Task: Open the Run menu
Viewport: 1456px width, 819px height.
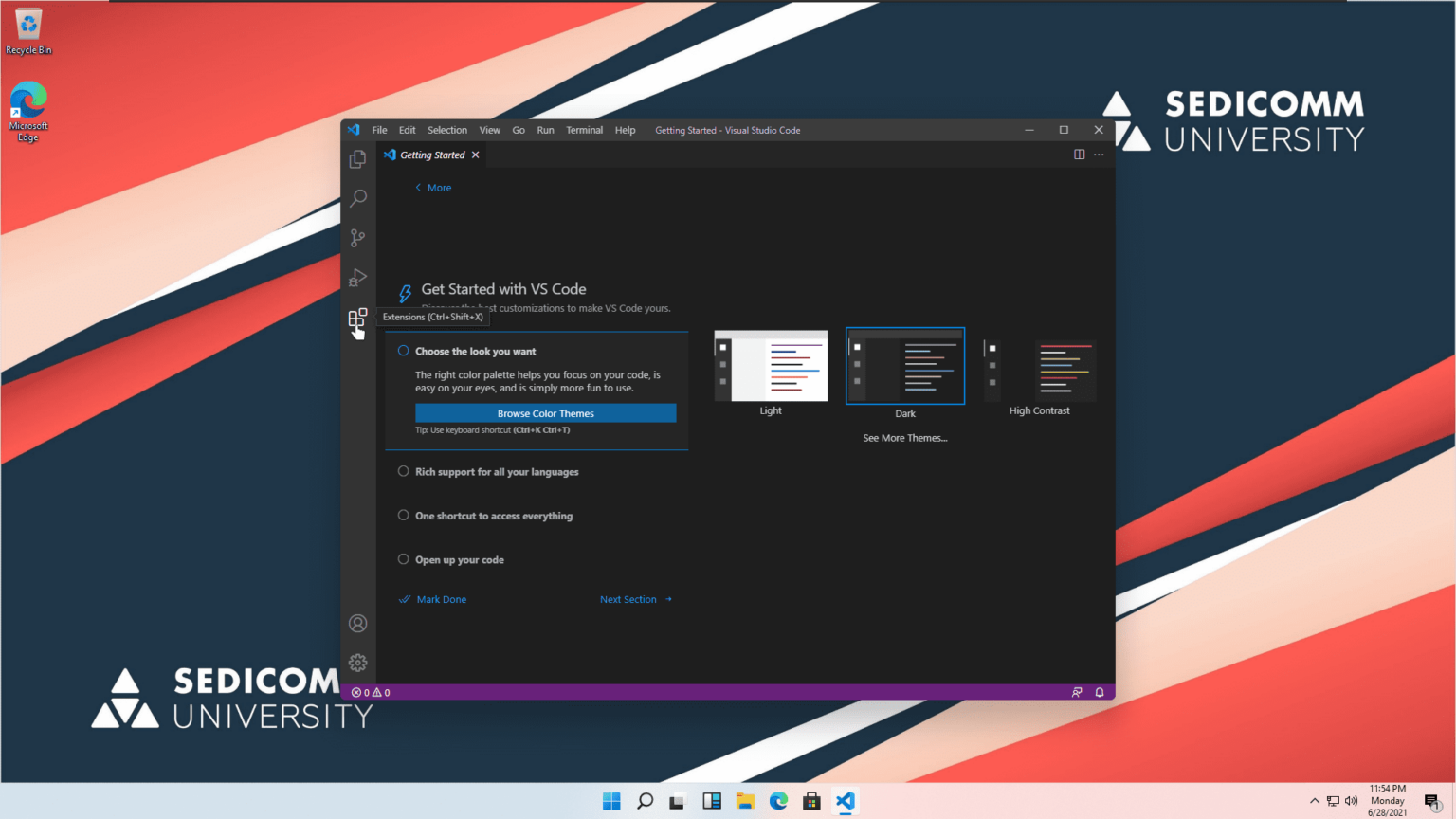Action: tap(545, 130)
